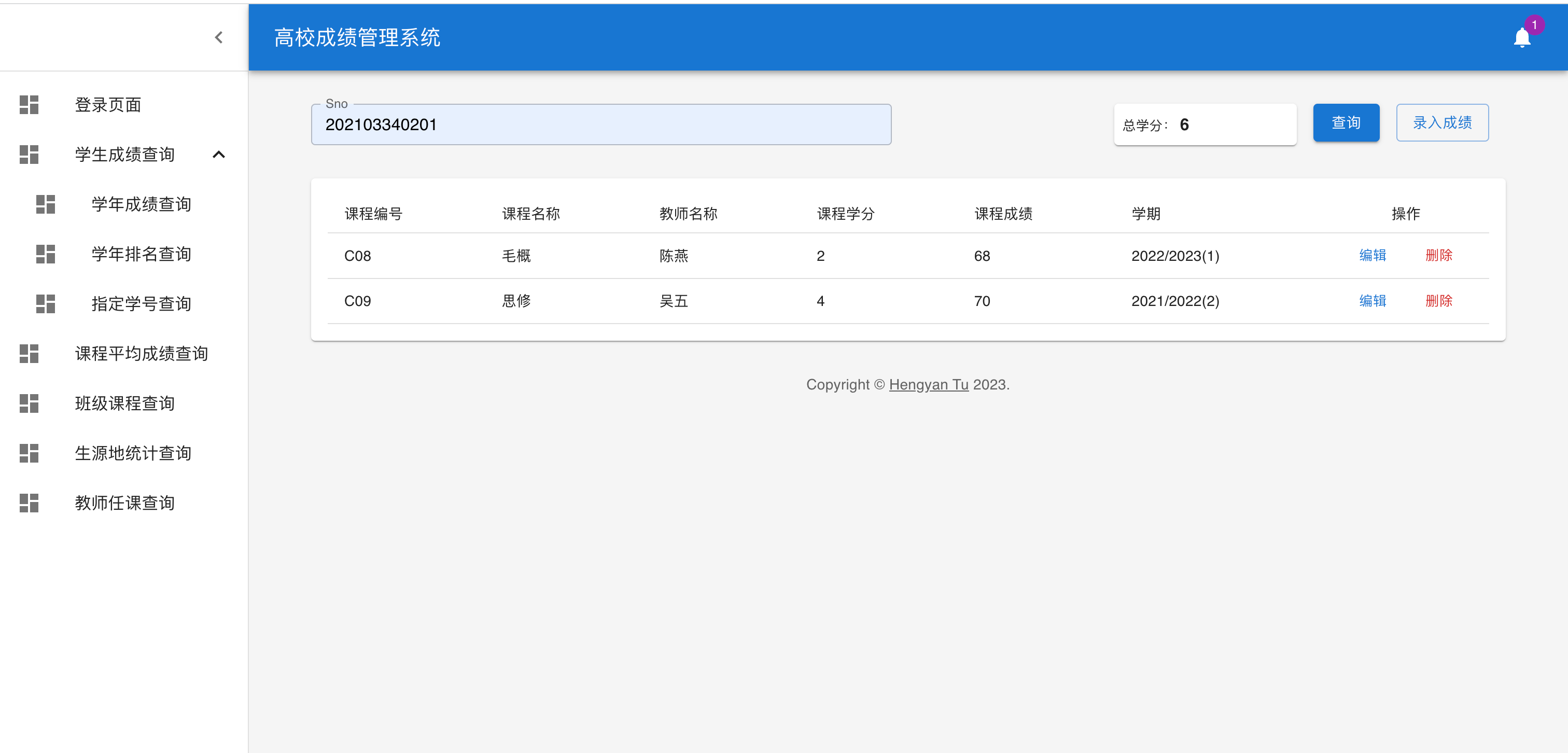Open 教师任课查询 menu item
This screenshot has width=1568, height=753.
click(x=125, y=503)
